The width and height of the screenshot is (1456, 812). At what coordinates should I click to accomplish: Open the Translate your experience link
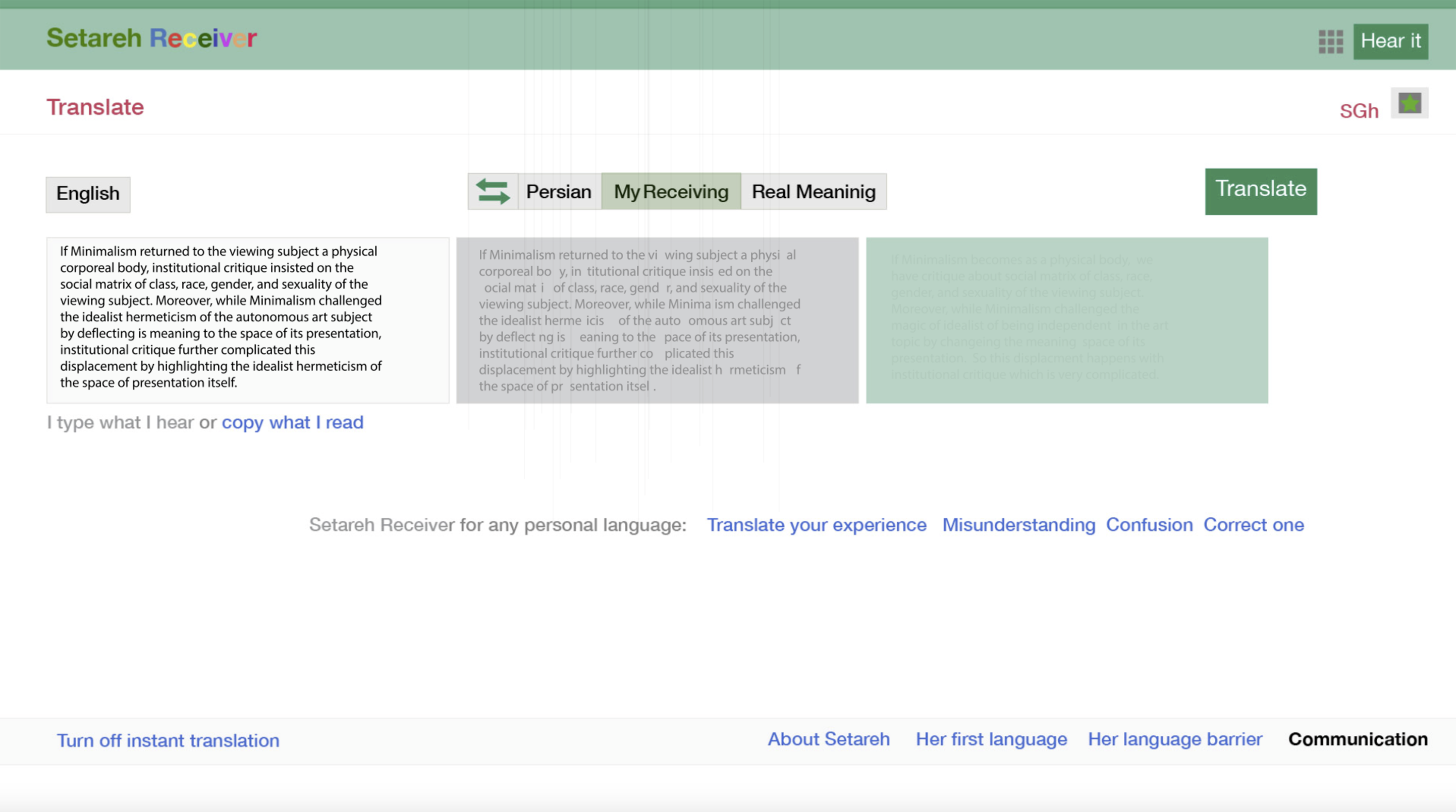pyautogui.click(x=816, y=524)
